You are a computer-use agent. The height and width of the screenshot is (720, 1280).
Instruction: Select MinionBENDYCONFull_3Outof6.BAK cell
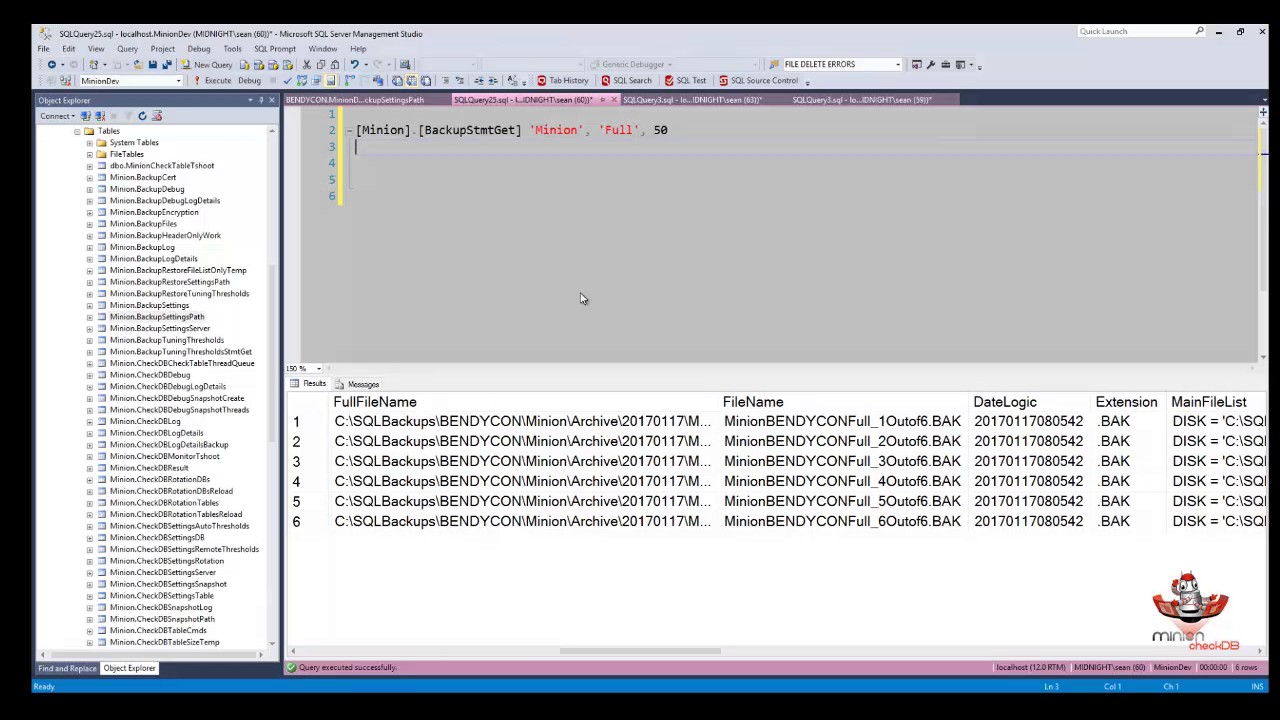[842, 461]
